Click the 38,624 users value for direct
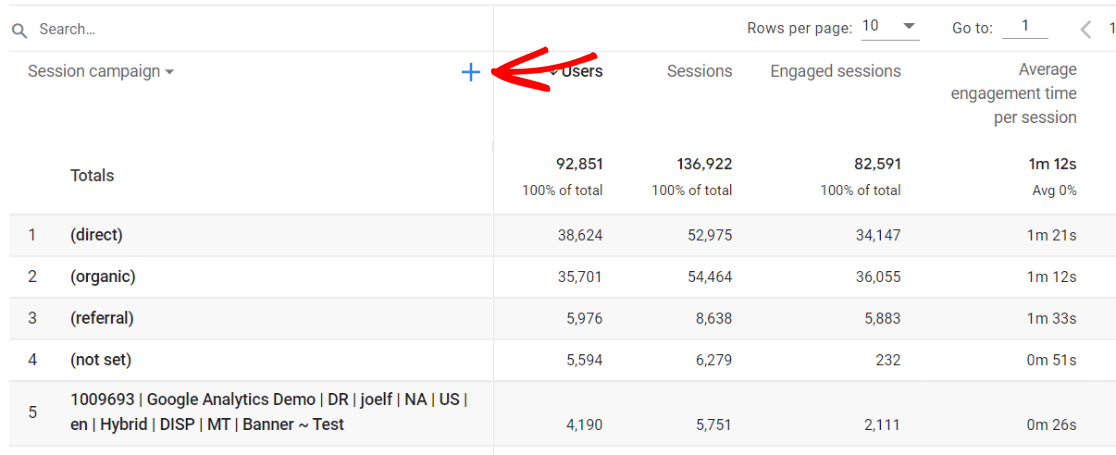 click(580, 235)
